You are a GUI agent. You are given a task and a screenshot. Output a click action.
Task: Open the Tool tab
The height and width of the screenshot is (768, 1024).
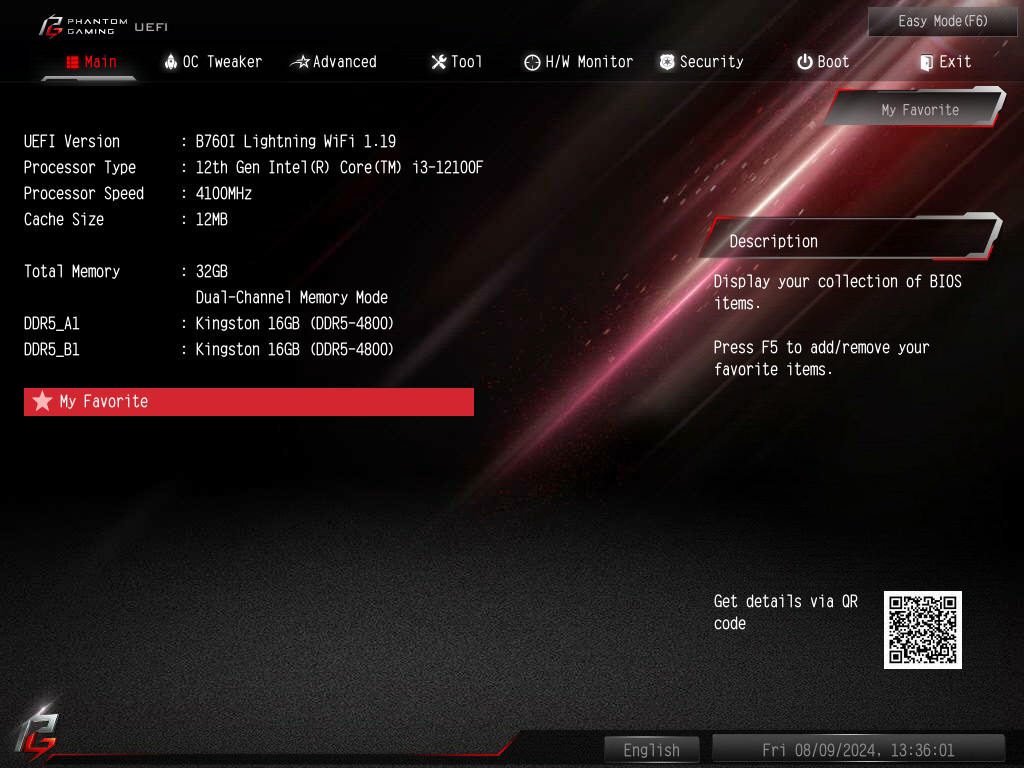tap(456, 62)
